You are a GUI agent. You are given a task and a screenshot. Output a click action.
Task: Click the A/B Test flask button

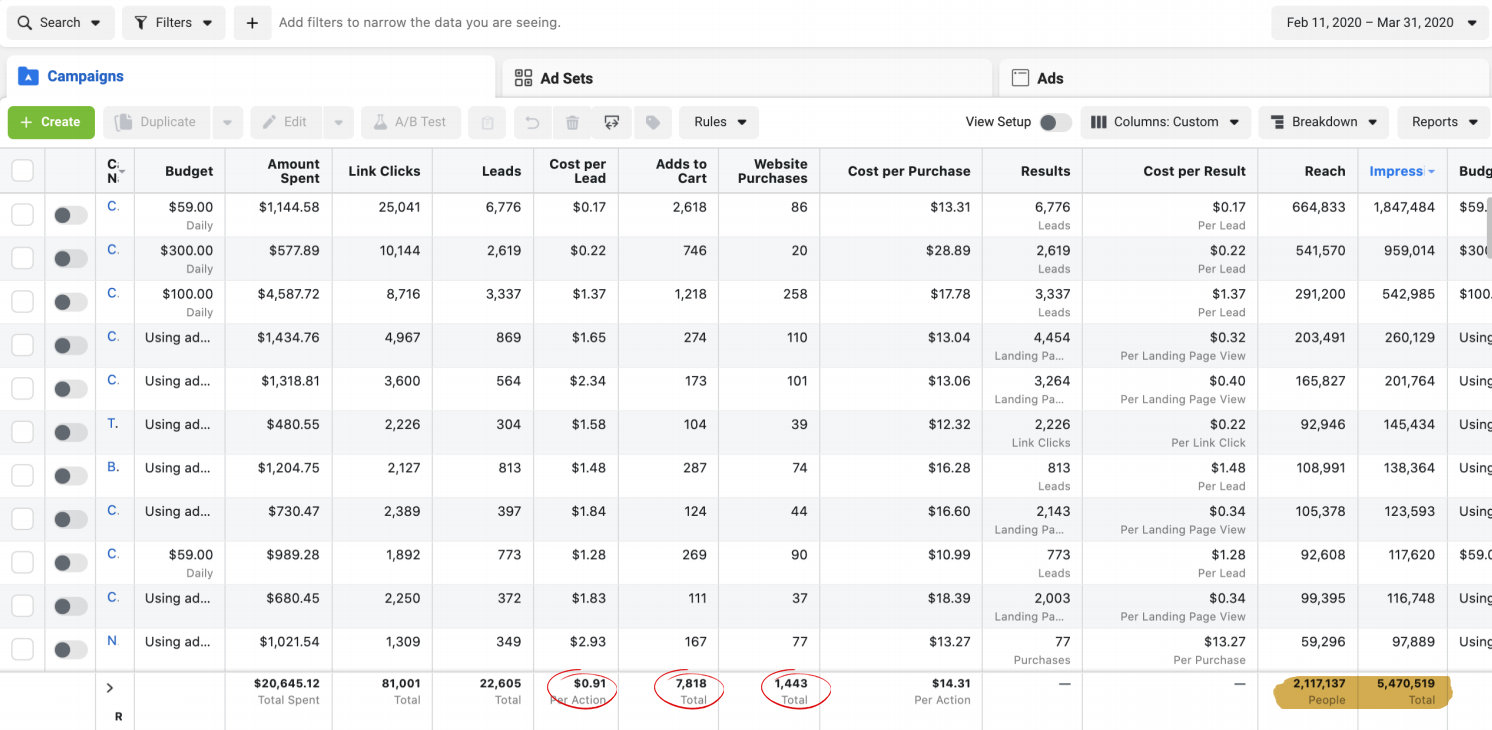410,122
